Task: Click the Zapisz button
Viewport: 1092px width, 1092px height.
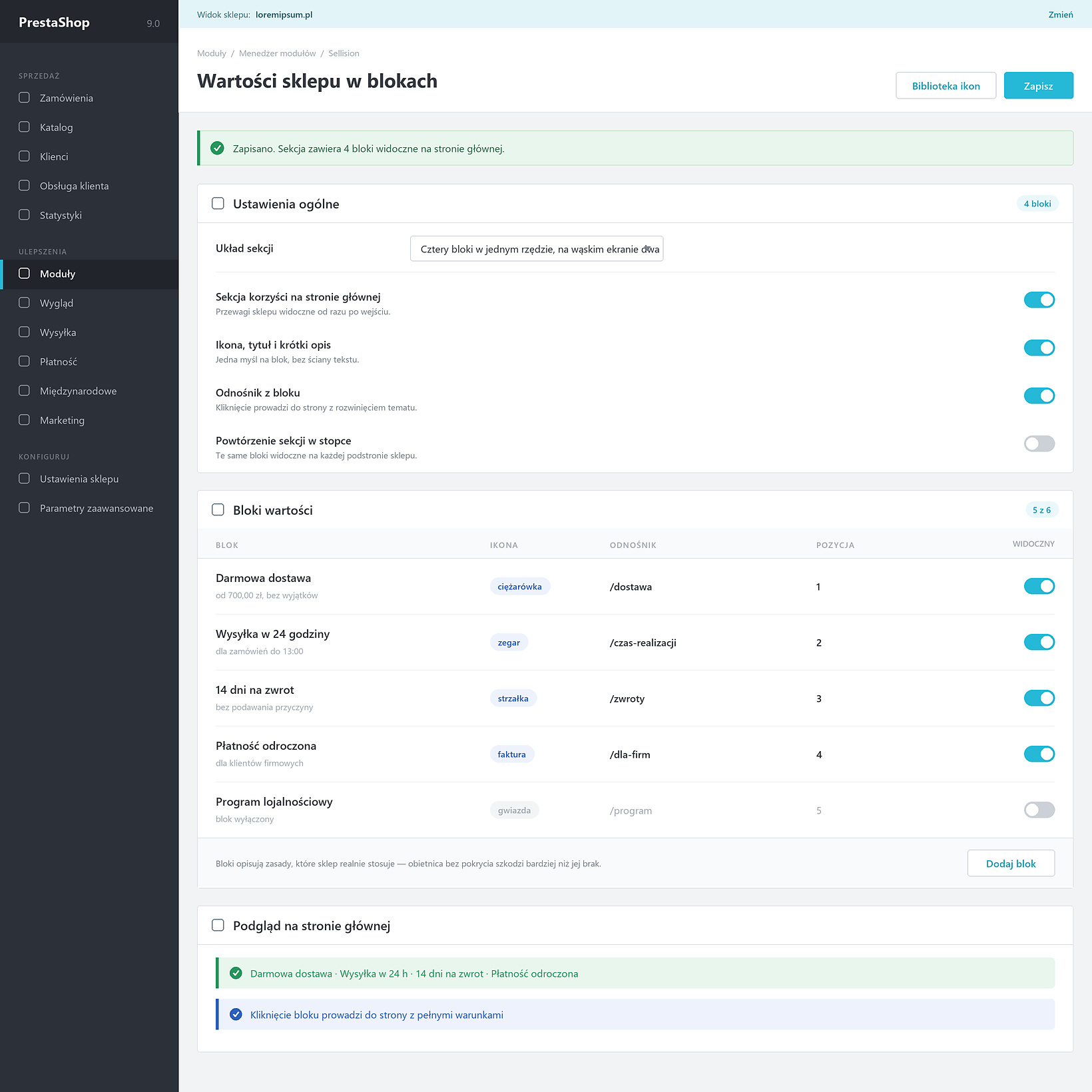Action: [1038, 86]
